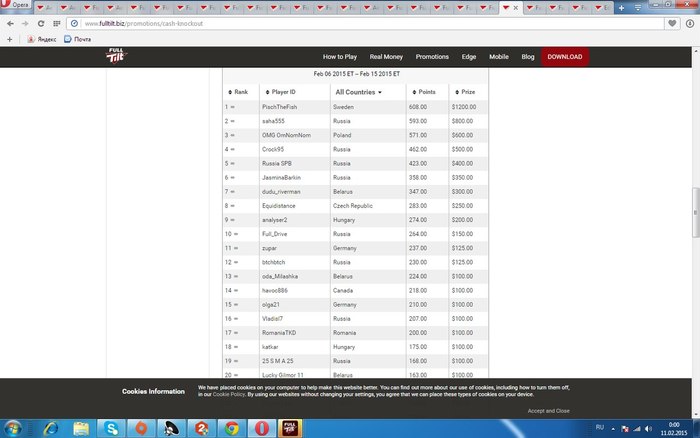Open the How to Play menu
The image size is (700, 438).
click(340, 57)
